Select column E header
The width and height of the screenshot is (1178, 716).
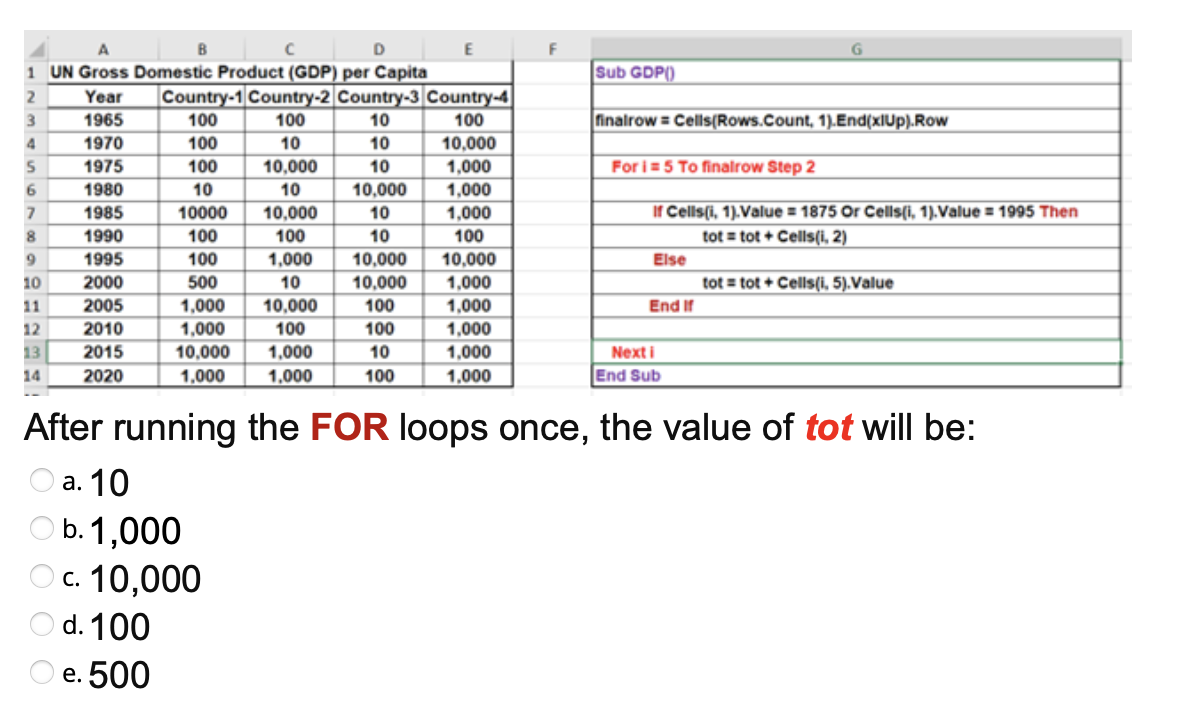pos(468,50)
